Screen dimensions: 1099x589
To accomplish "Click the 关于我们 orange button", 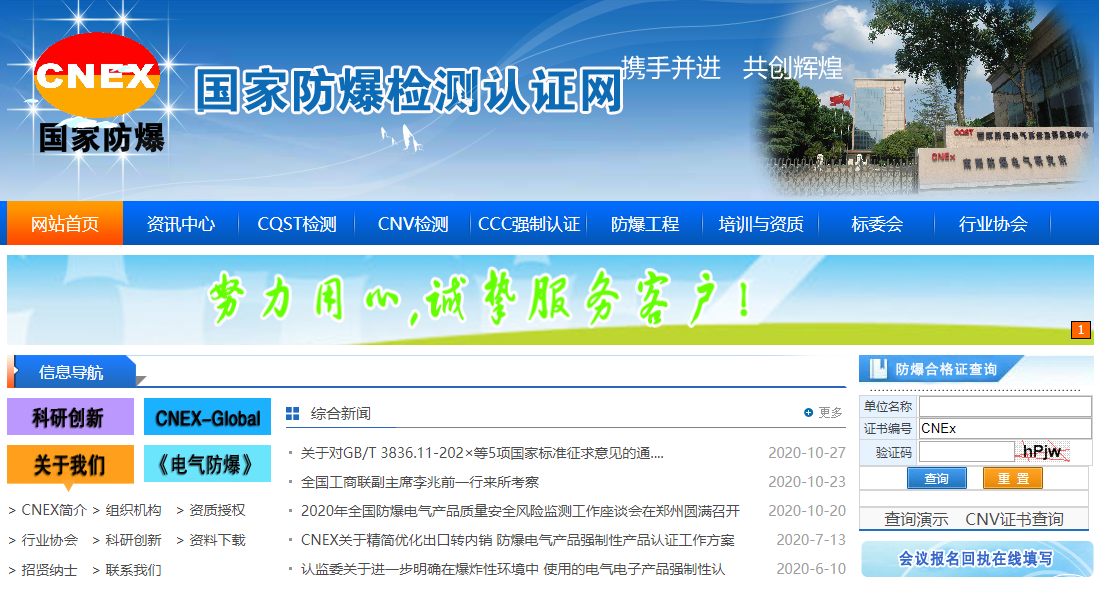I will click(70, 465).
